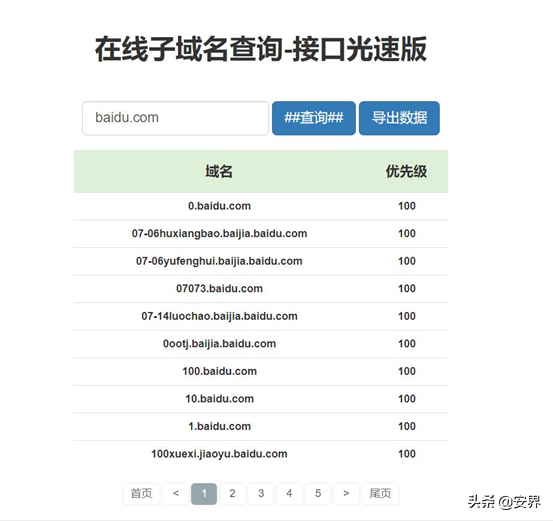Click the 域名 column header
The image size is (553, 521).
click(x=219, y=171)
